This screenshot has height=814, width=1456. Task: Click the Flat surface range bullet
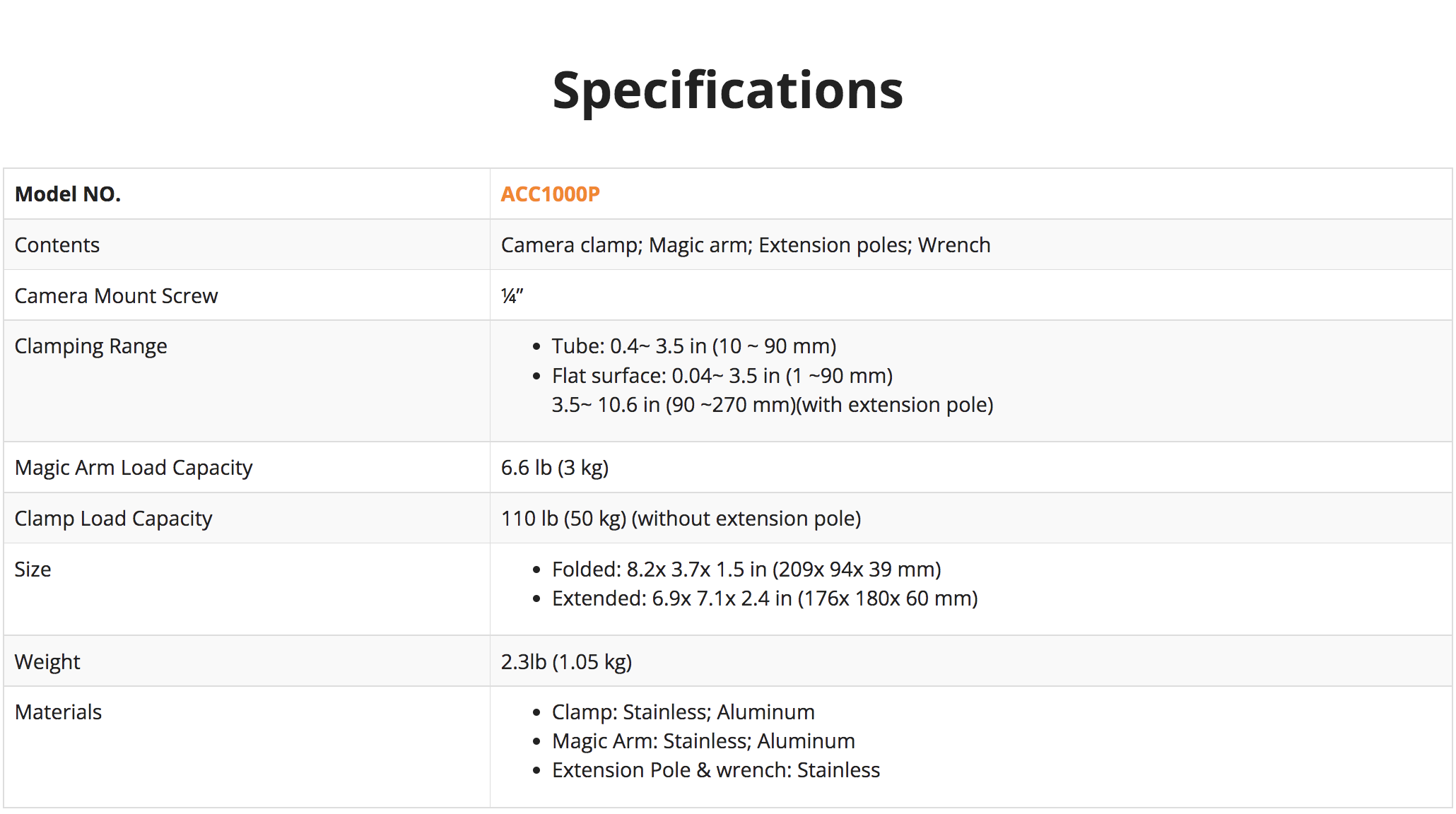tap(722, 376)
